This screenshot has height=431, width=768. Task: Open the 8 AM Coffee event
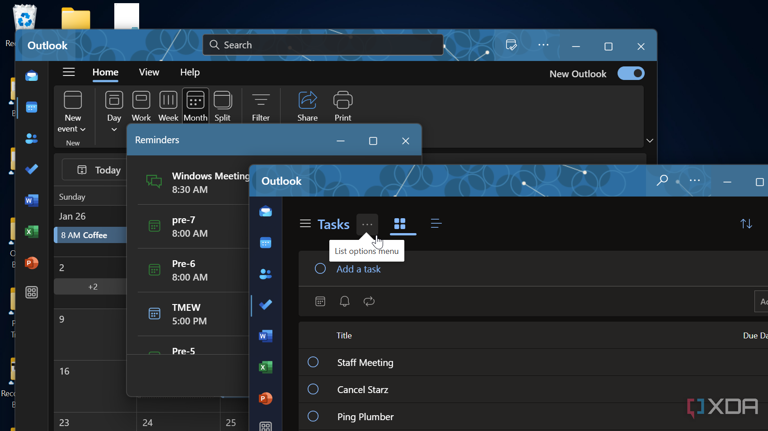pos(91,235)
